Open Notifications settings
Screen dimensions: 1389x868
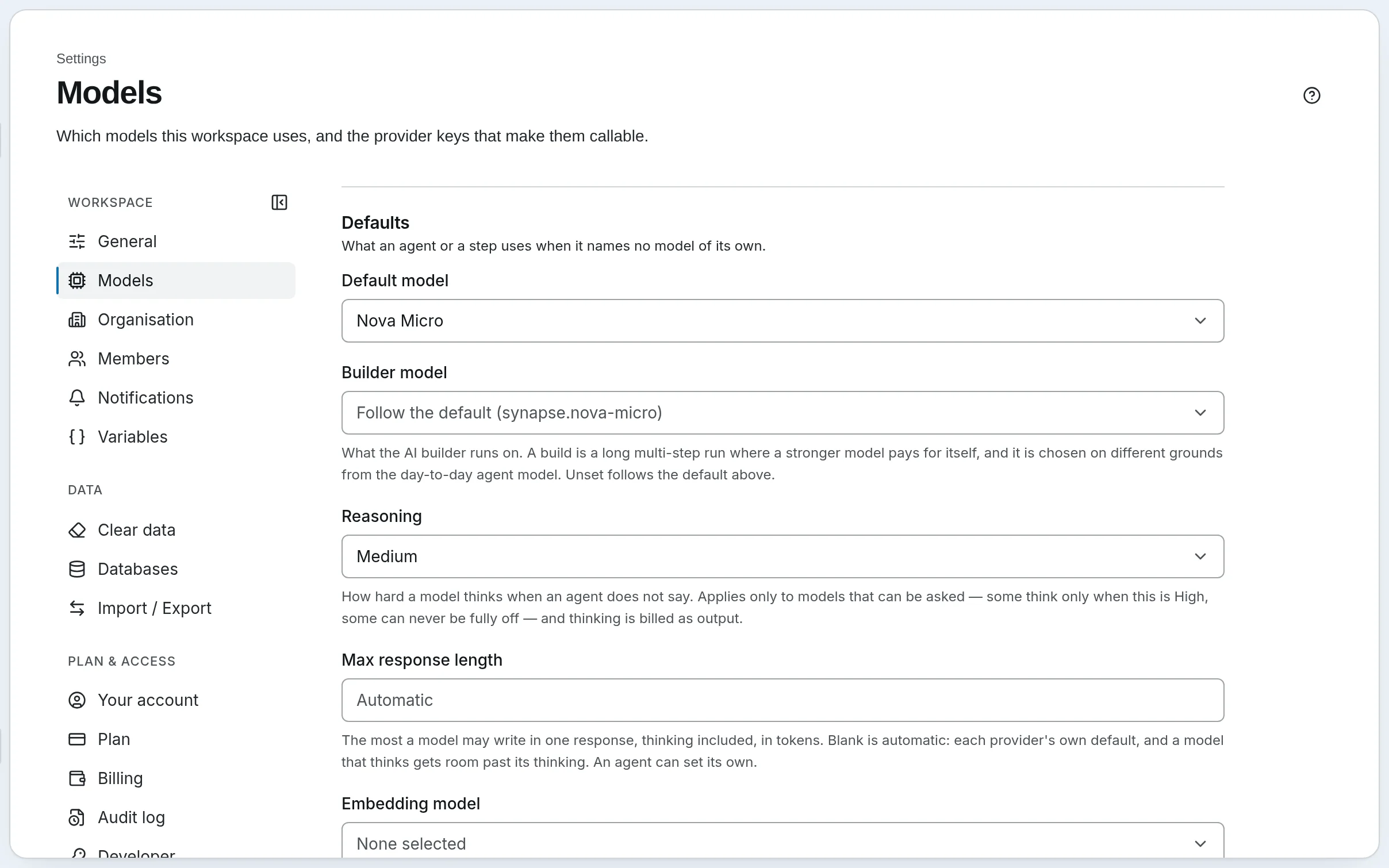[176, 398]
